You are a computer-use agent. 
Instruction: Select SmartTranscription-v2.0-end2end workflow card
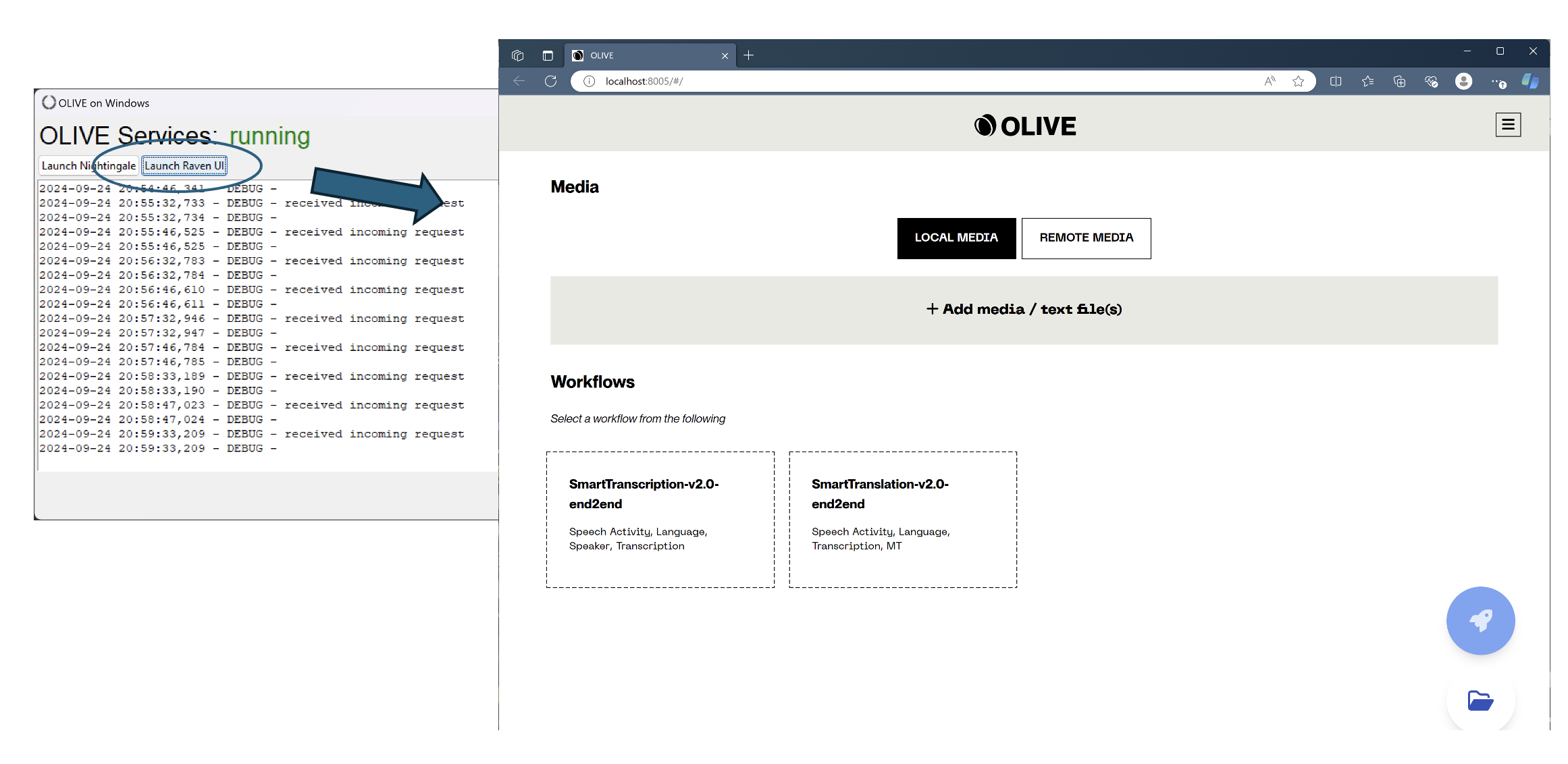click(x=660, y=519)
